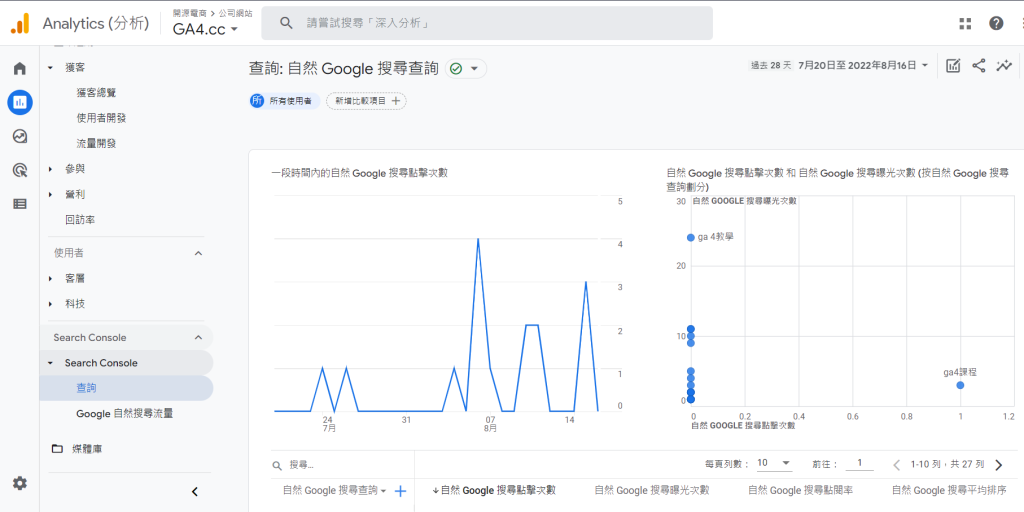Select the Reports bar-chart icon
This screenshot has width=1024, height=512.
point(20,103)
